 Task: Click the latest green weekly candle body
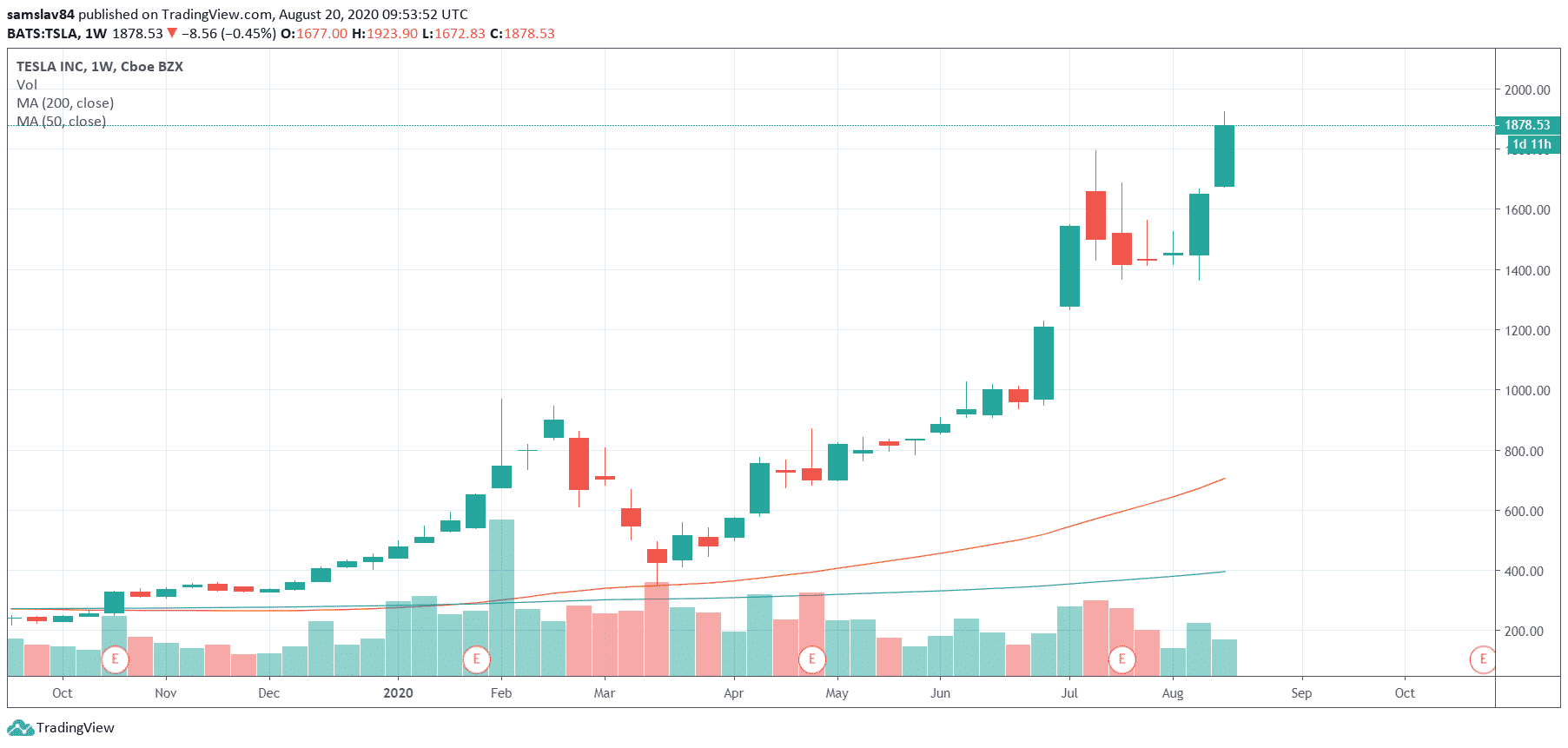1224,156
